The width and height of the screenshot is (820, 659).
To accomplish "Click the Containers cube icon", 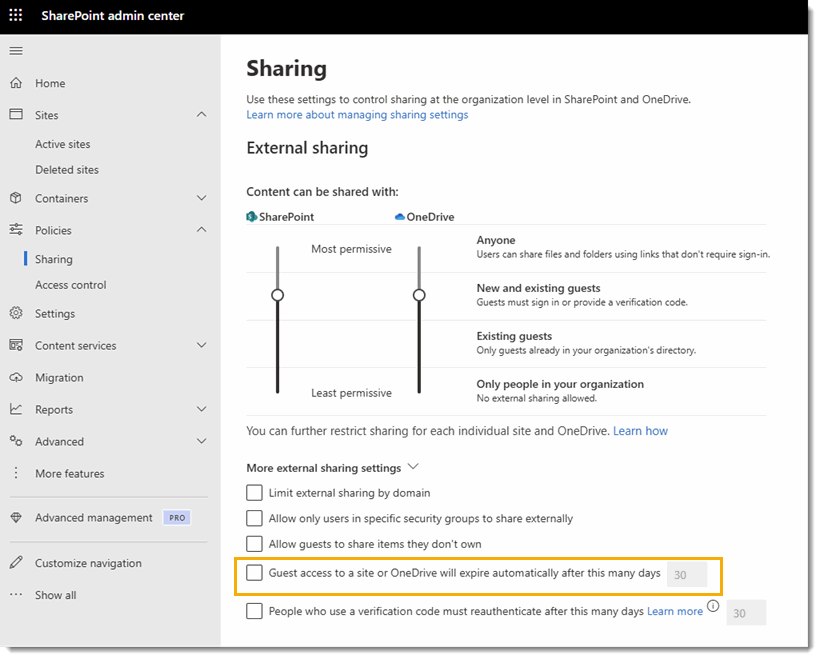I will point(16,198).
